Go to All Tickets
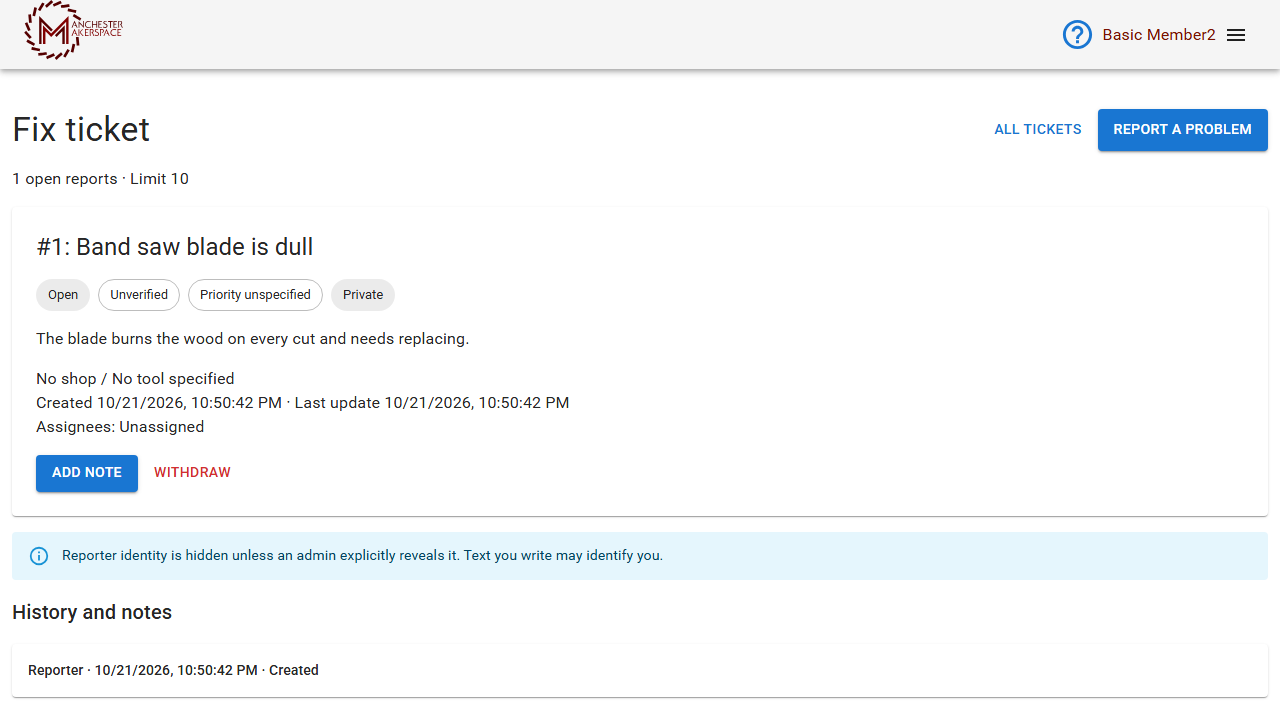The width and height of the screenshot is (1280, 720). (x=1038, y=130)
